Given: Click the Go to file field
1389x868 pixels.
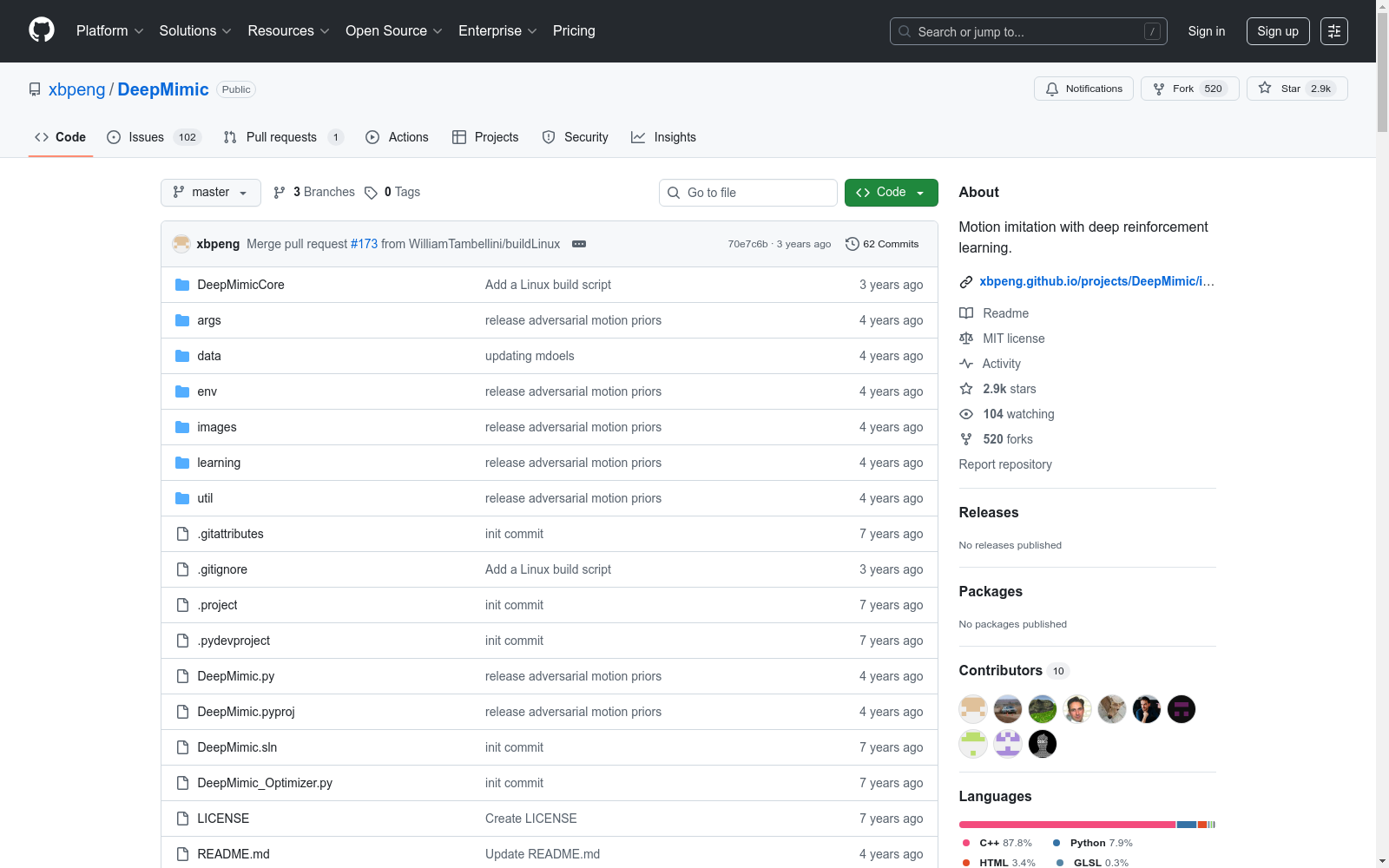Looking at the screenshot, I should pos(748,193).
